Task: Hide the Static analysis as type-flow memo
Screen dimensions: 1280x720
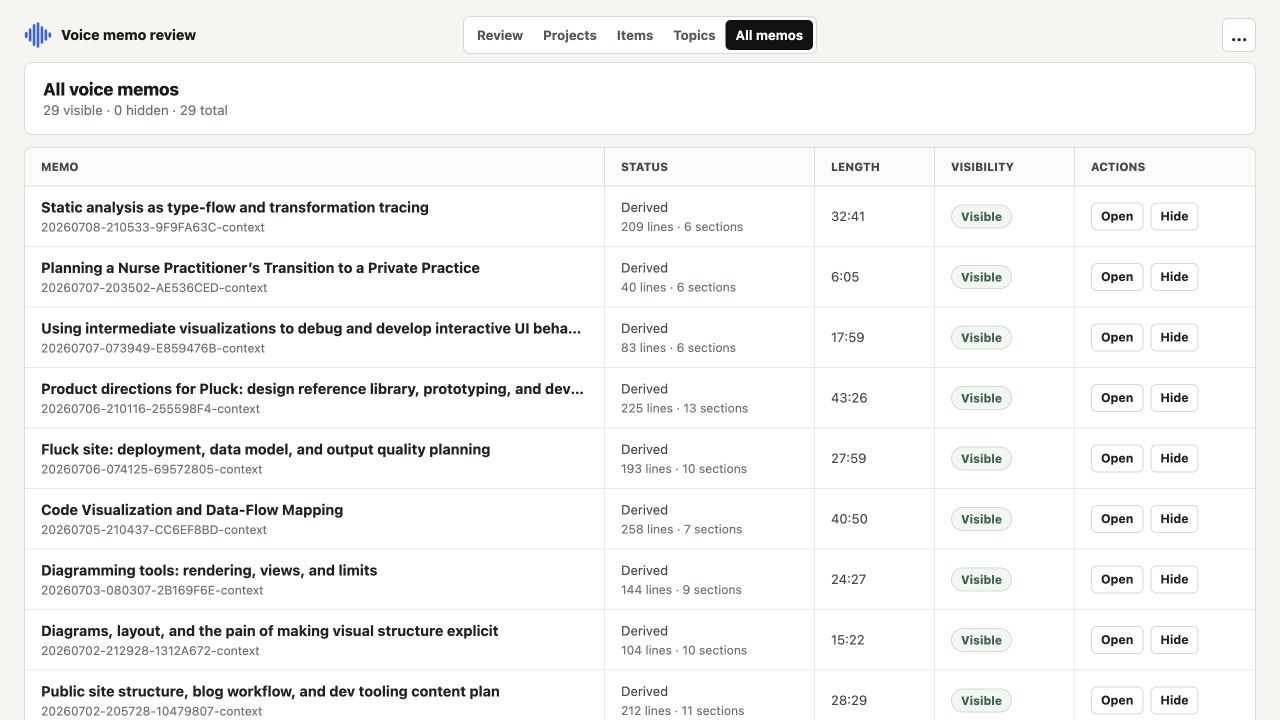Action: pyautogui.click(x=1174, y=216)
